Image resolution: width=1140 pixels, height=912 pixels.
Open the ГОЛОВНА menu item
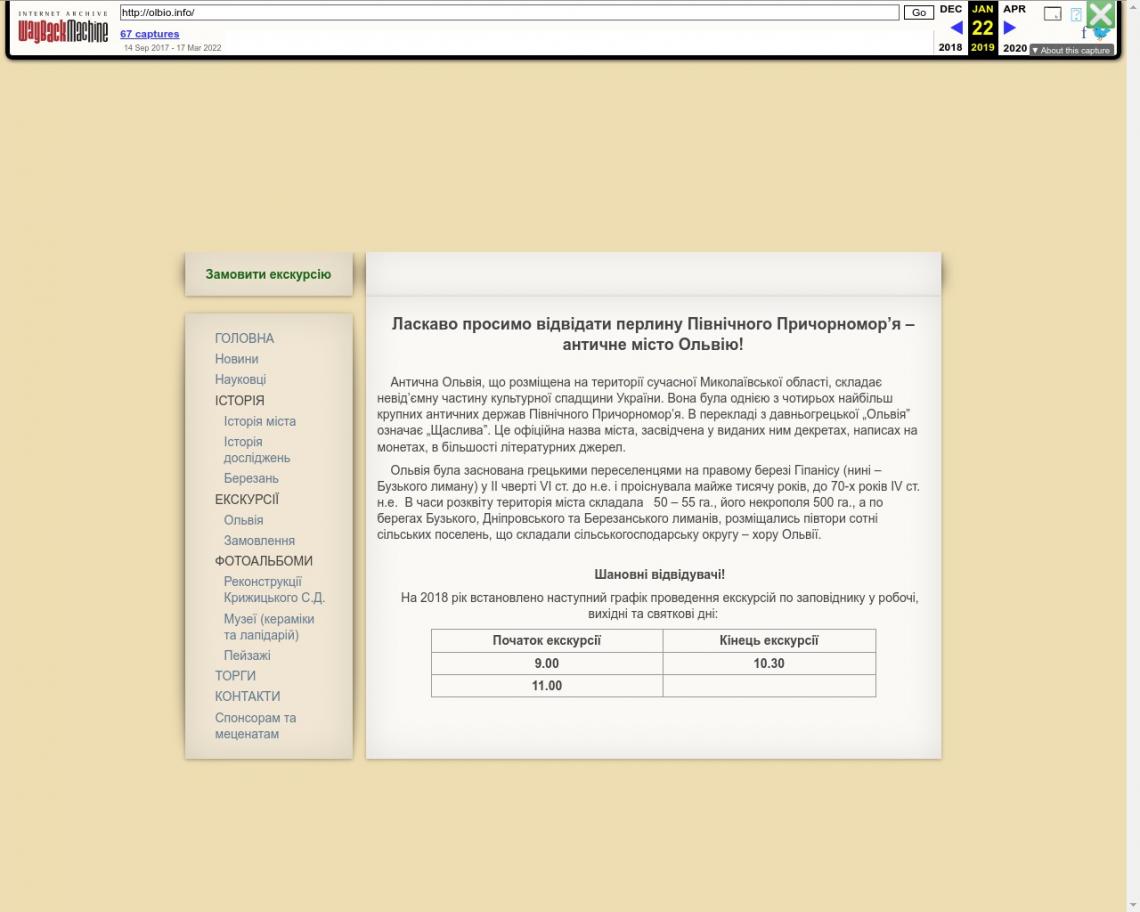244,338
